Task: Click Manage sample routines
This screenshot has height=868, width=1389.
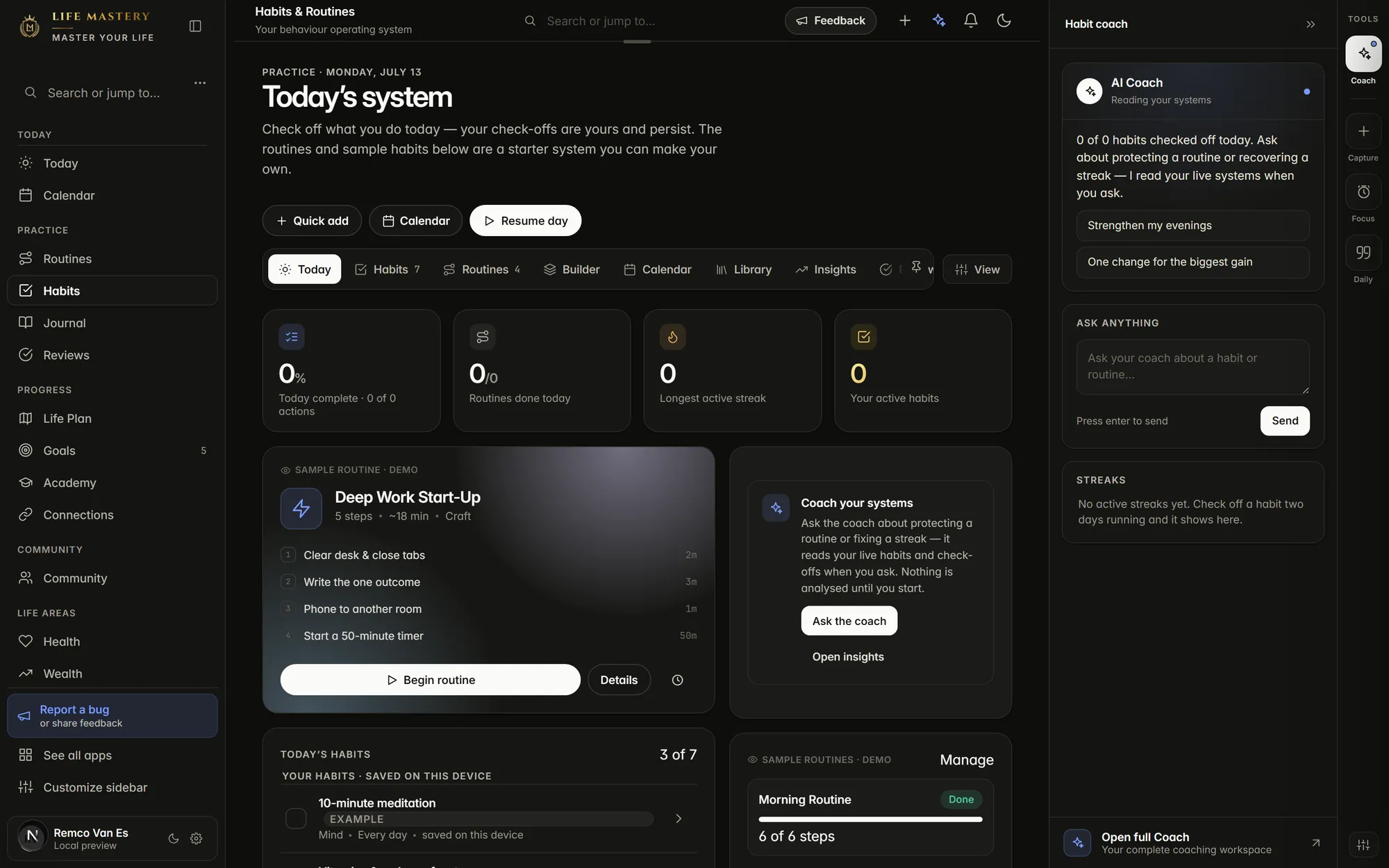Action: [967, 760]
